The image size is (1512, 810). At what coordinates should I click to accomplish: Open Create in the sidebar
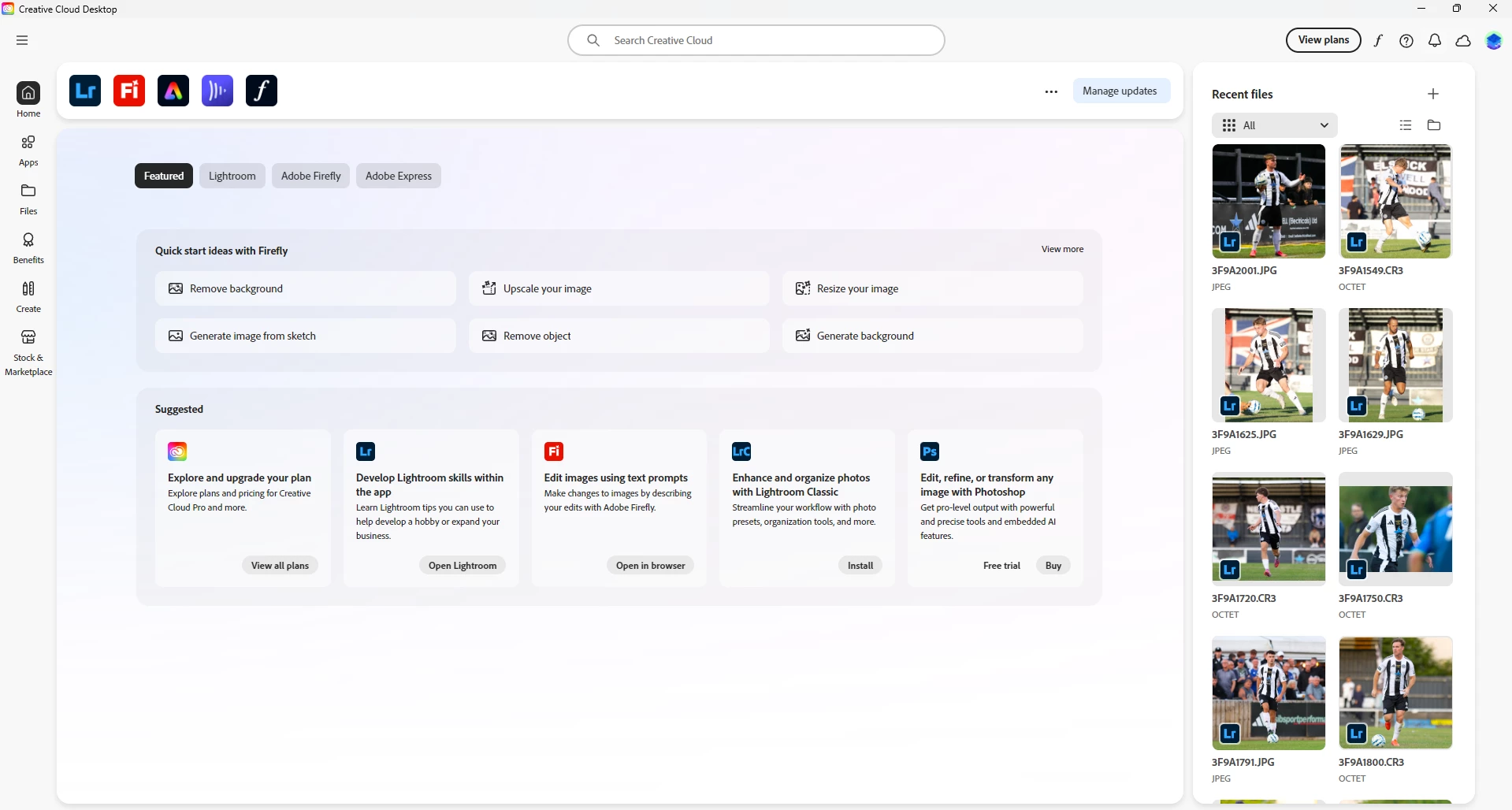[28, 297]
